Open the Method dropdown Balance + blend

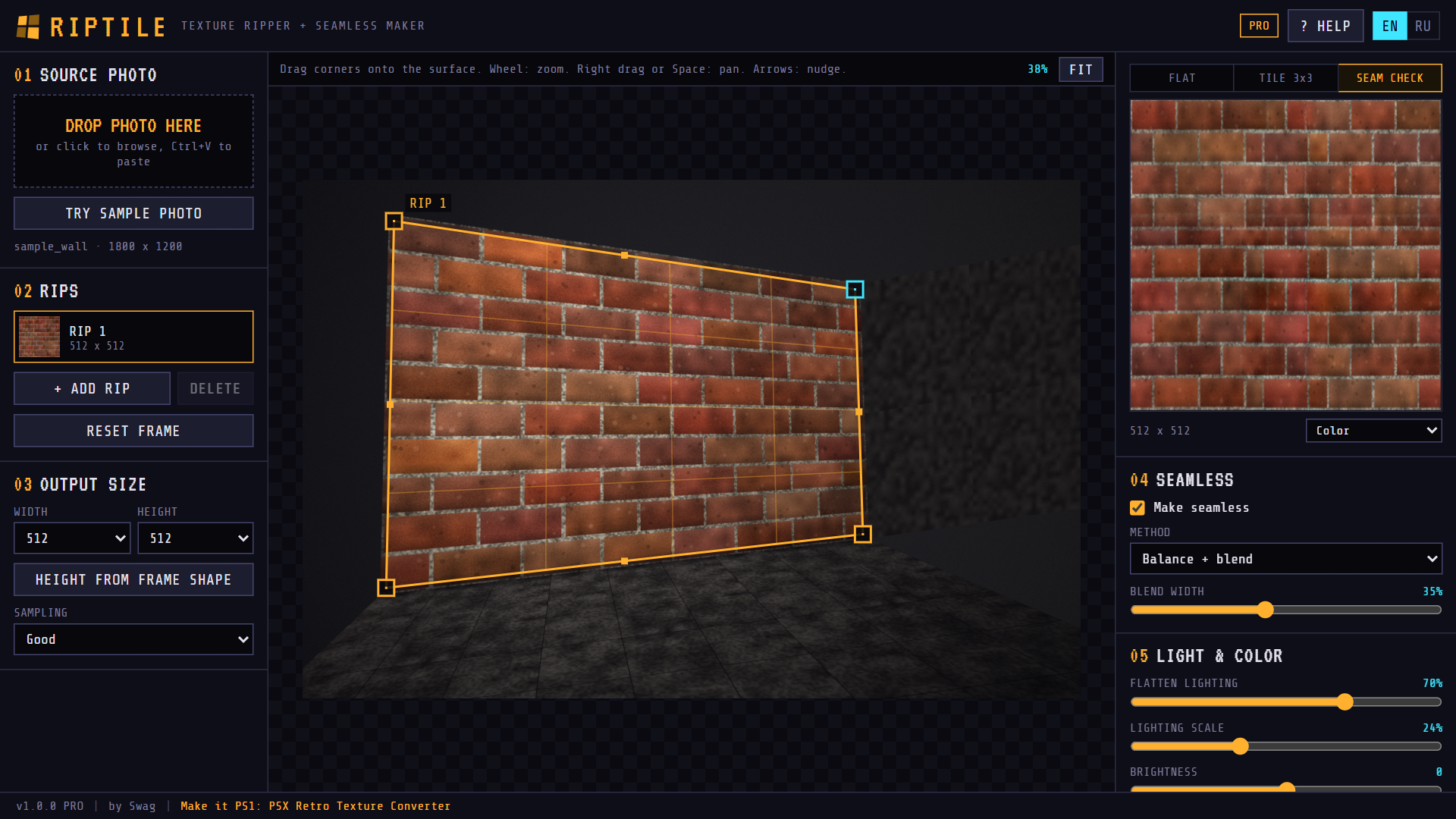[1285, 559]
